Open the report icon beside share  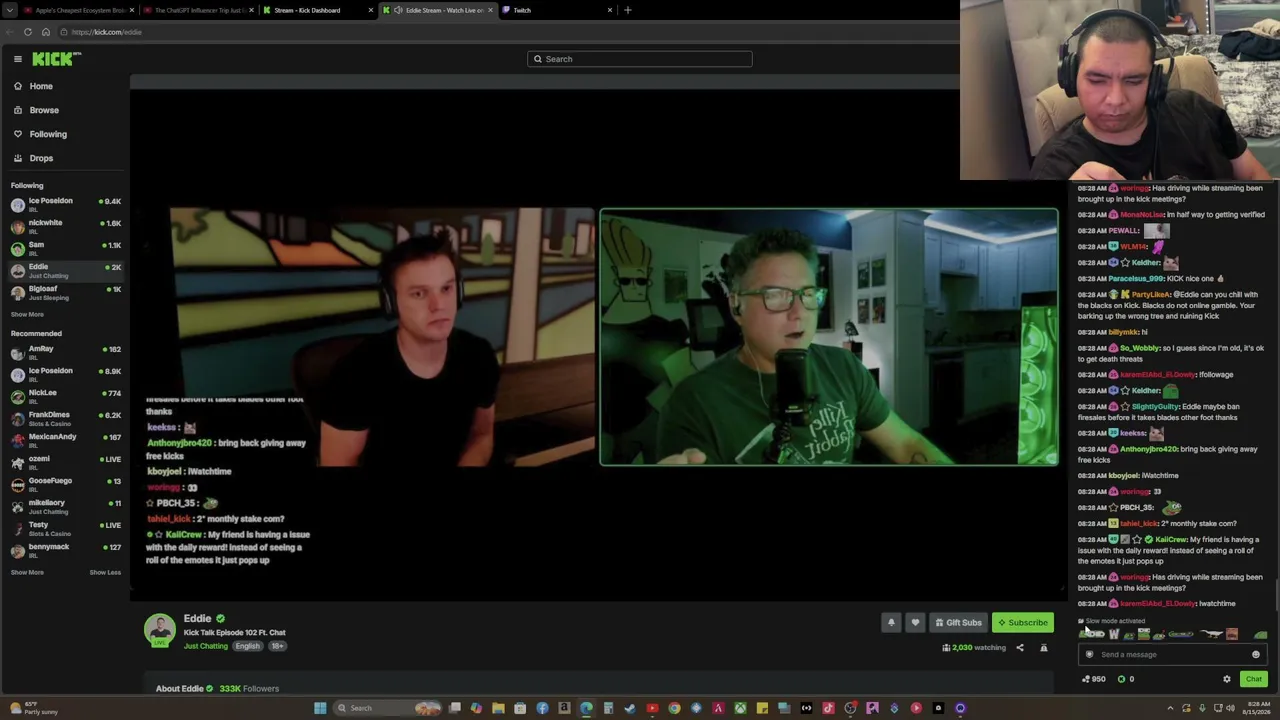point(1044,648)
